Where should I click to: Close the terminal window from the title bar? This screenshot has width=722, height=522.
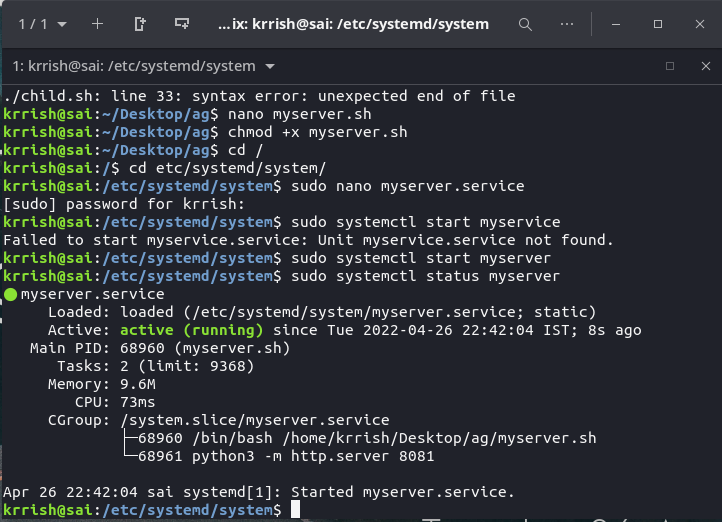pyautogui.click(x=699, y=24)
